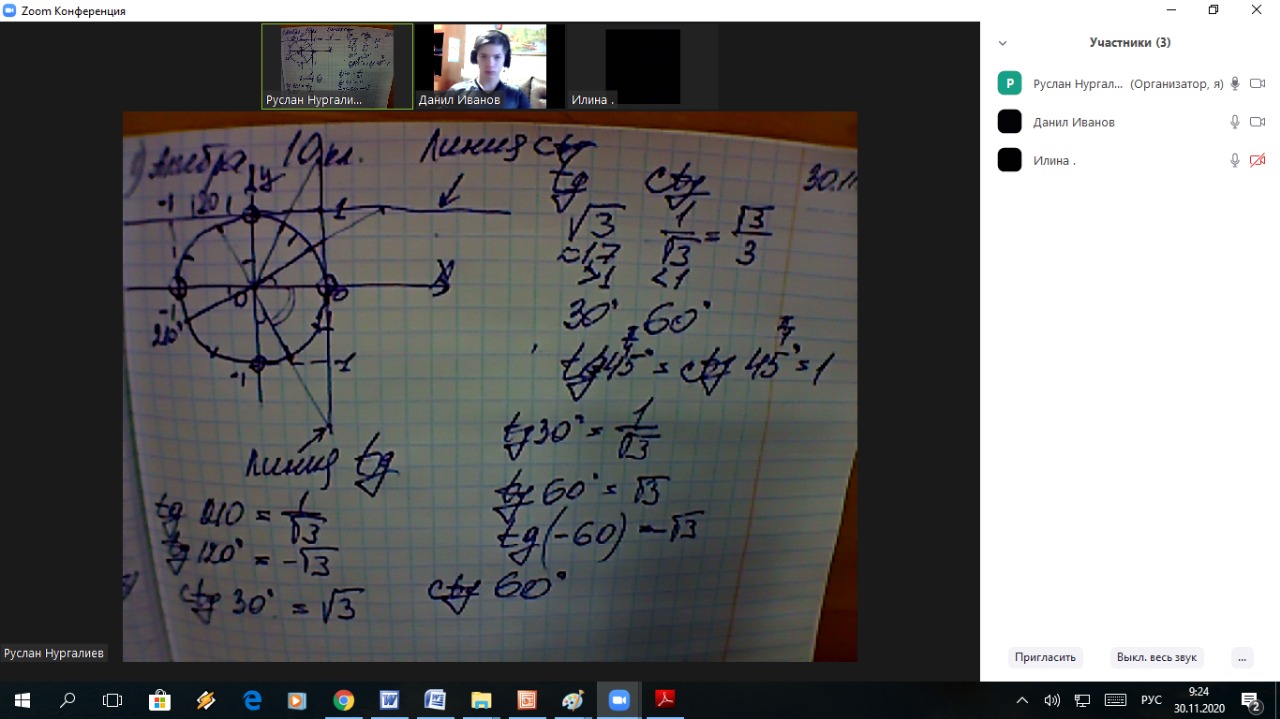Open Adobe Acrobat Reader from the taskbar
Screen dimensions: 1280x719
click(x=664, y=700)
